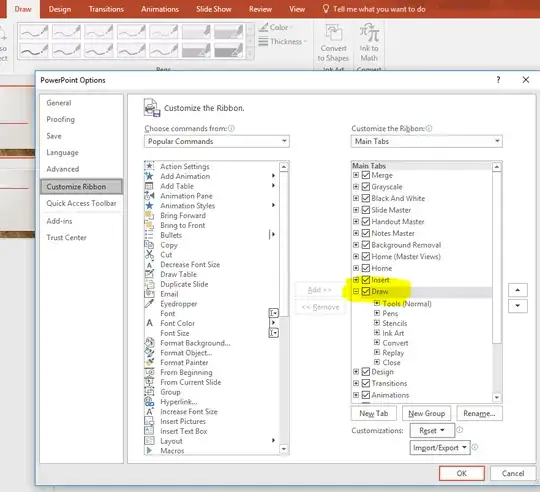
Task: Select Quick Access Toolbar options category
Action: coord(81,203)
